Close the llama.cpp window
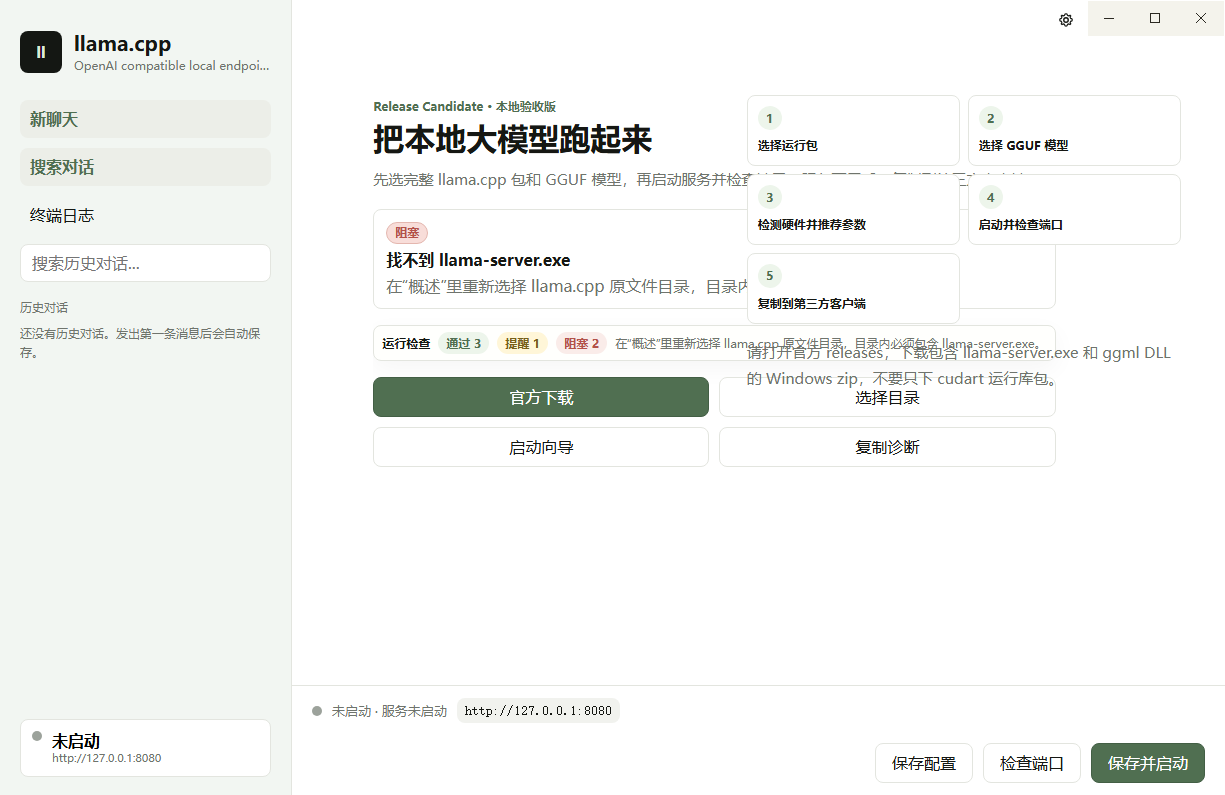Image resolution: width=1225 pixels, height=795 pixels. 1201,18
